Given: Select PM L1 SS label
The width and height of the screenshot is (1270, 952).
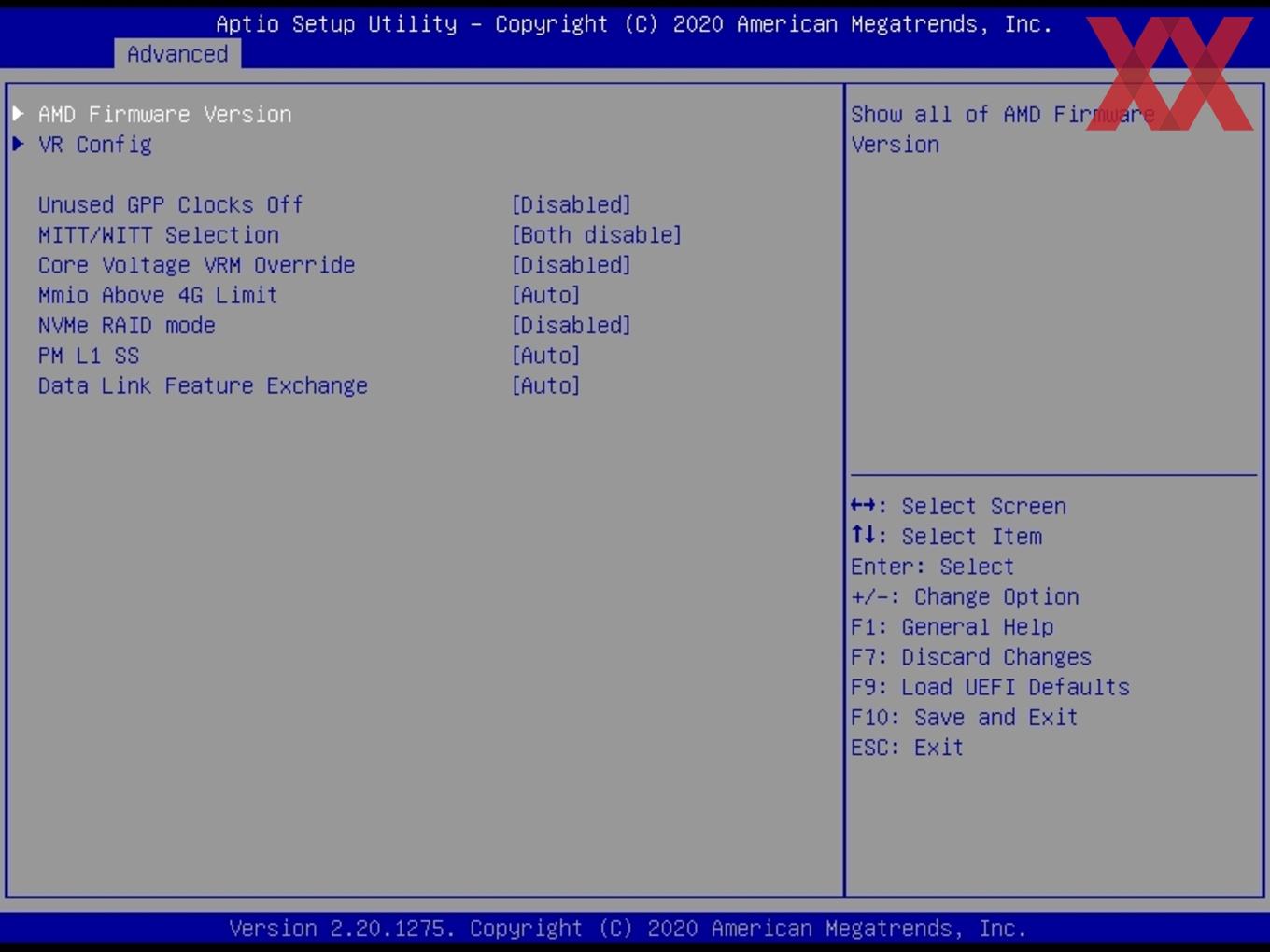Looking at the screenshot, I should click(89, 356).
